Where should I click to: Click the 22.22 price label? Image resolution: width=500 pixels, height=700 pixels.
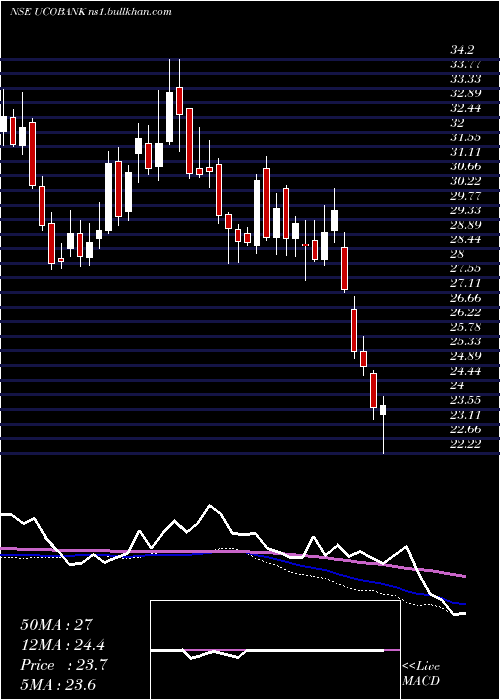[465, 444]
